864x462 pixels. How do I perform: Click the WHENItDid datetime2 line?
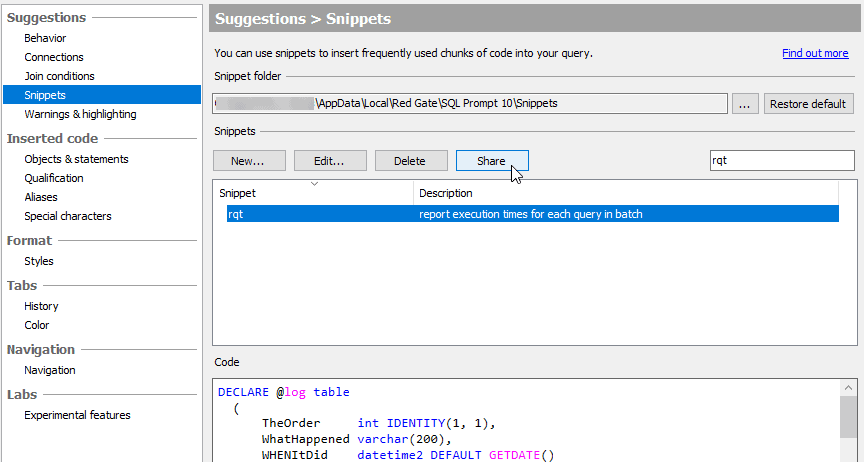click(x=408, y=455)
